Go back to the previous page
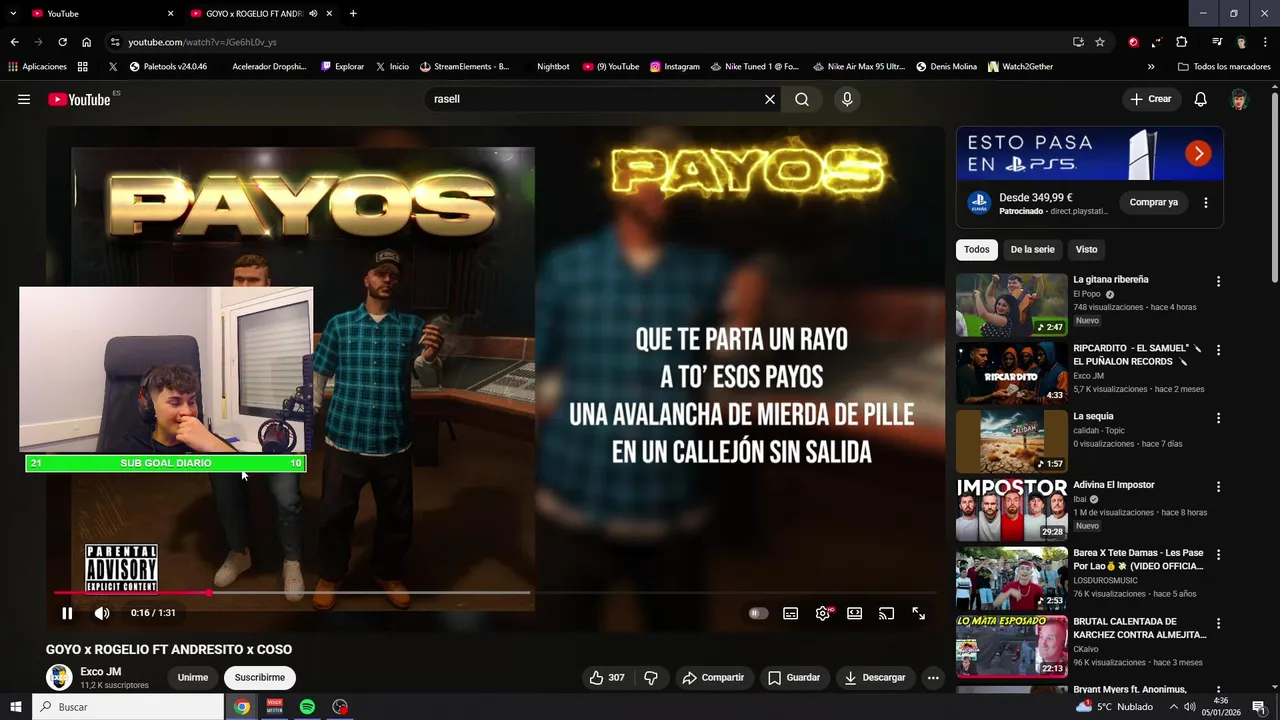1280x720 pixels. tap(14, 42)
